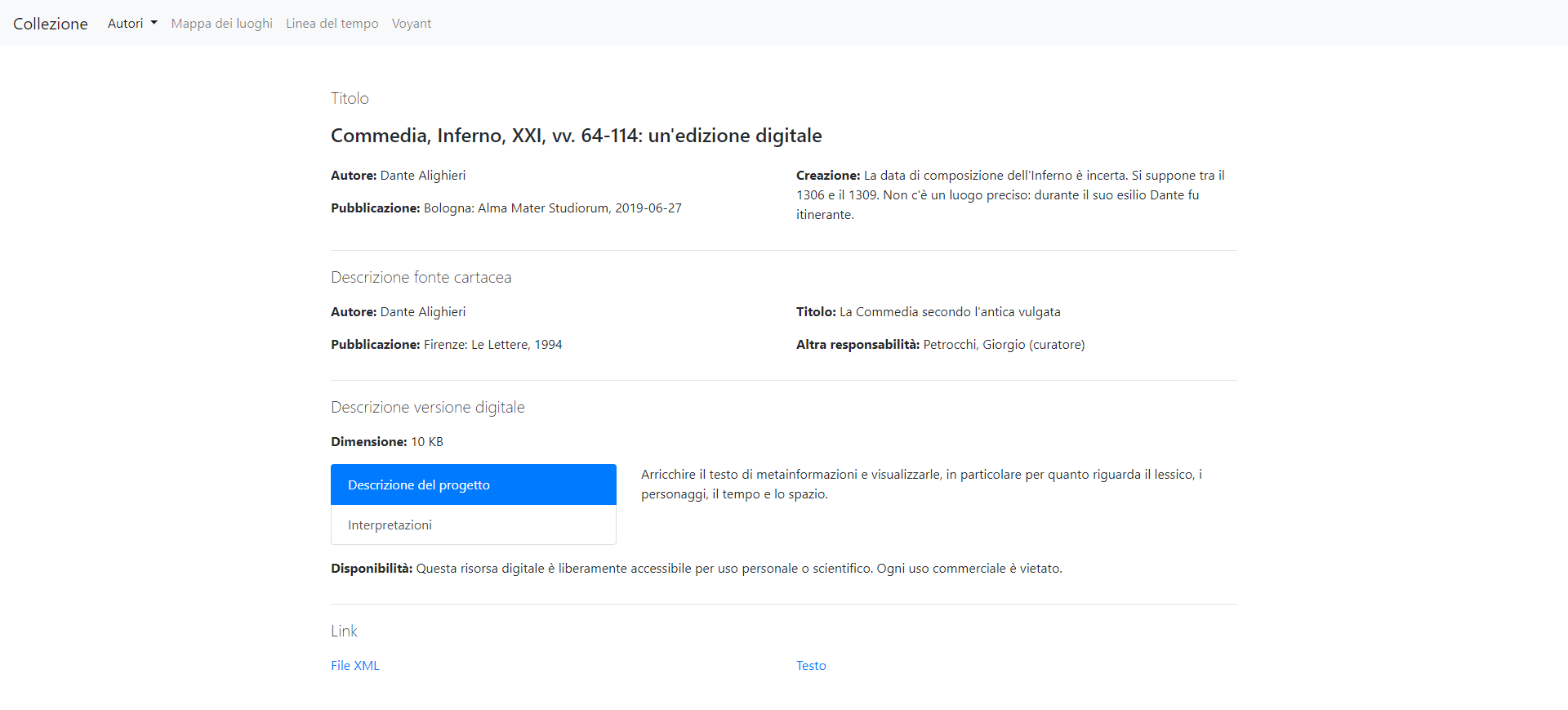Open the Collezione home link
This screenshot has height=710, width=1568.
[50, 24]
